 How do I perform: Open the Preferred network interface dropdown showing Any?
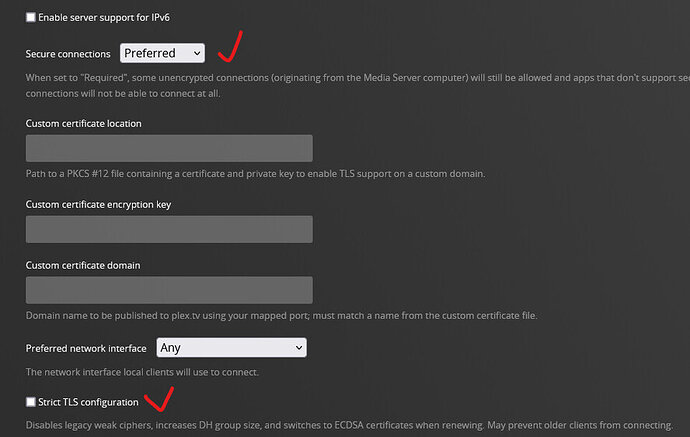230,348
